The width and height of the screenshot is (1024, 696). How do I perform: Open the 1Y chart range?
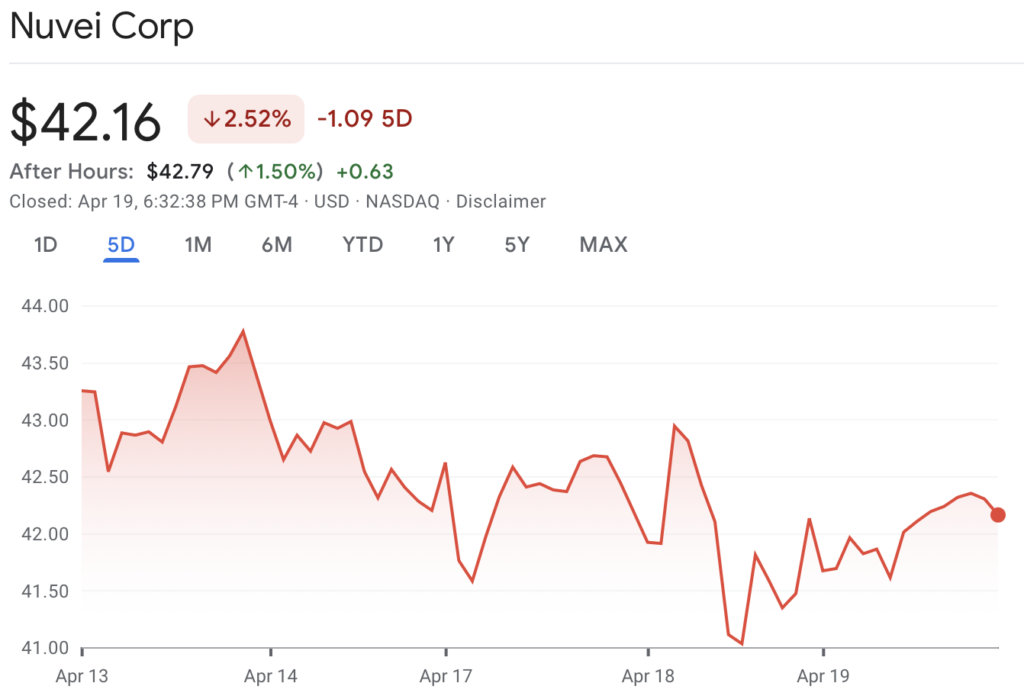[444, 245]
